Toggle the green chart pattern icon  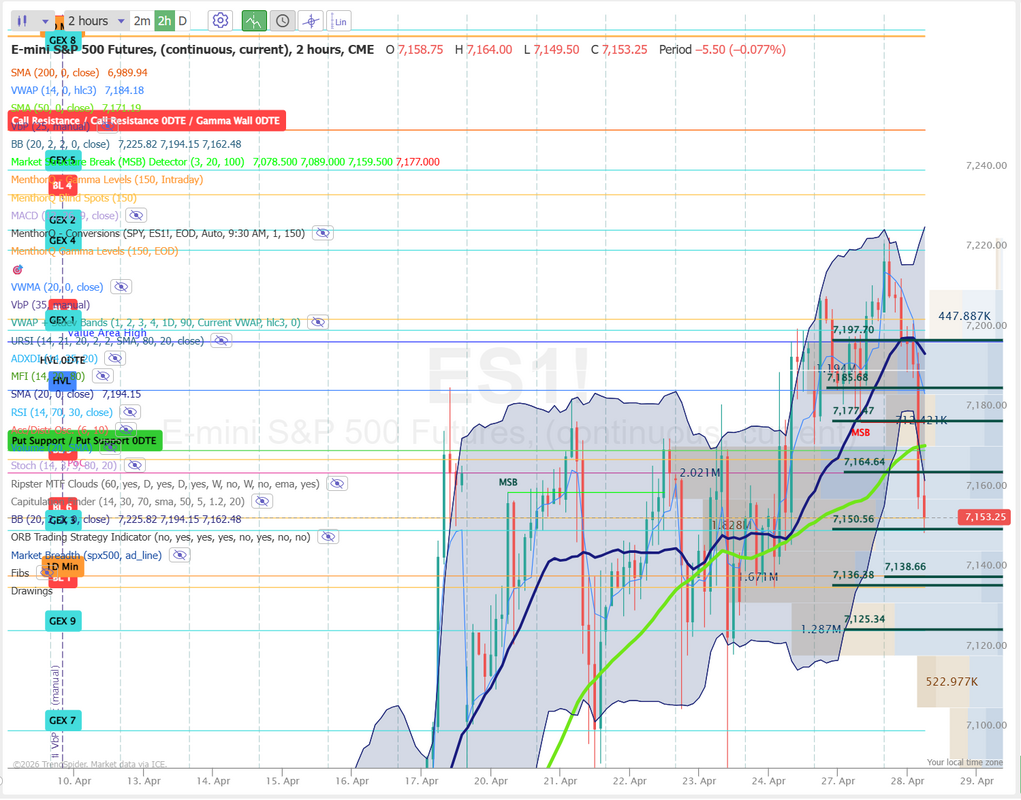coord(254,21)
